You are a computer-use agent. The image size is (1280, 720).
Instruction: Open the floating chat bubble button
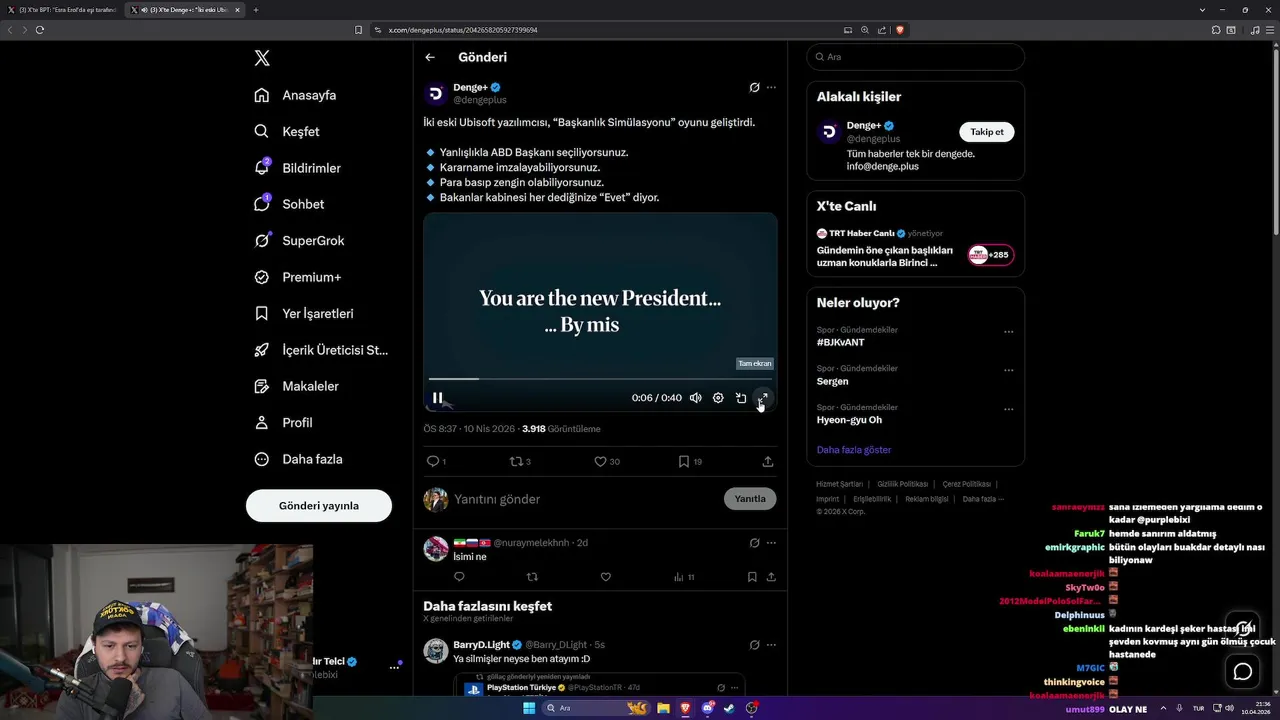pos(1243,672)
